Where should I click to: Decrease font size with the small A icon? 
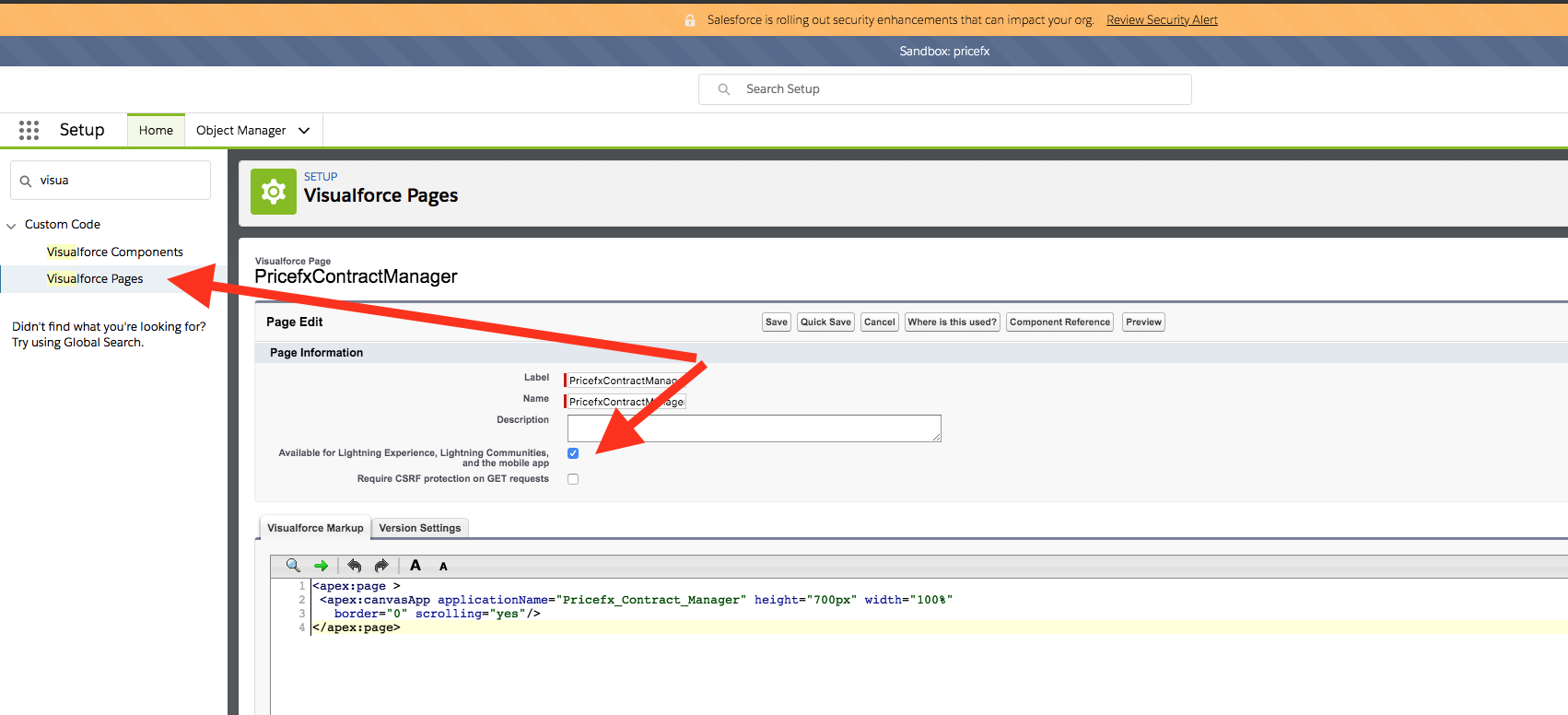(x=443, y=567)
